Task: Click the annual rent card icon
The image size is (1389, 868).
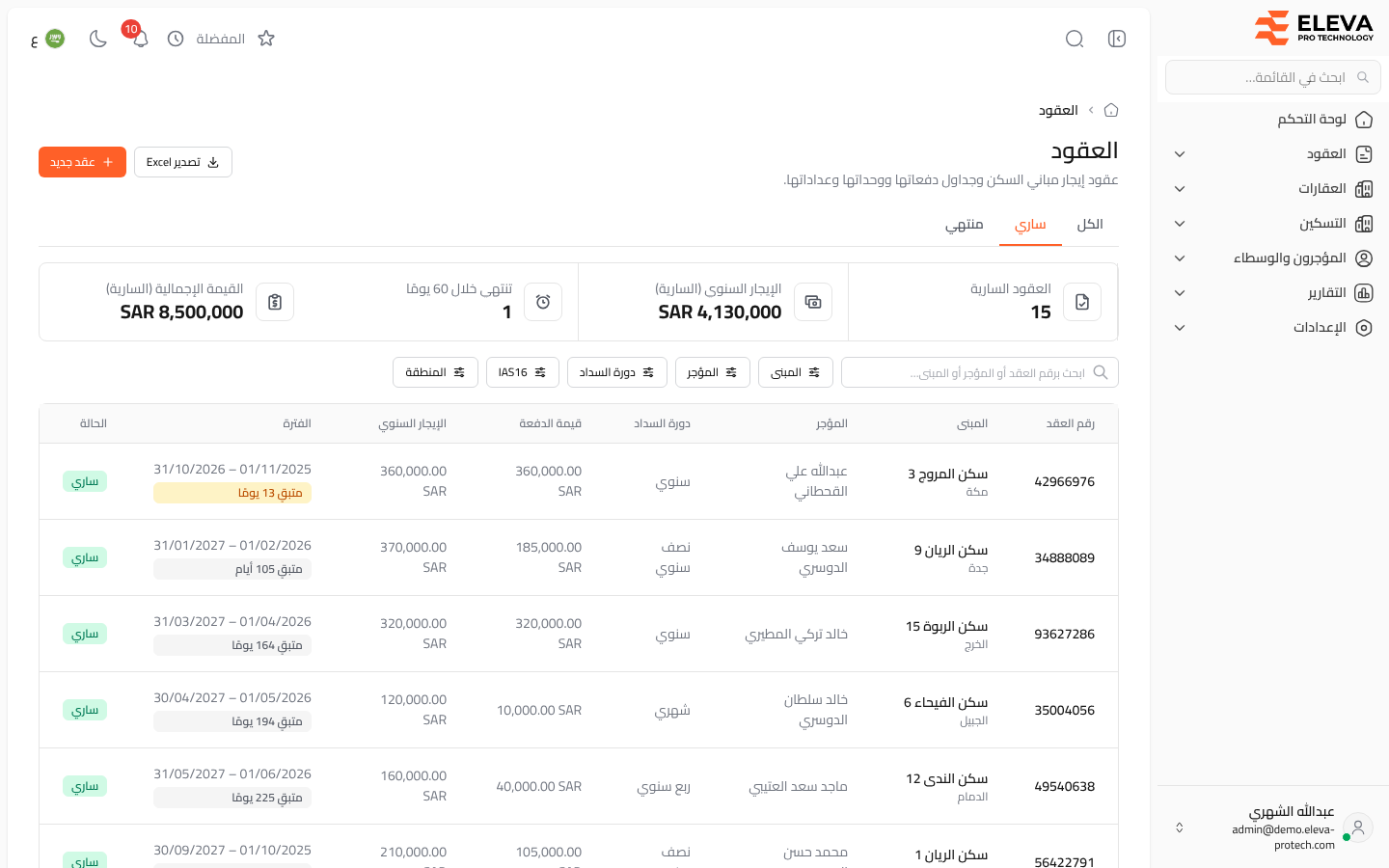Action: coord(813,302)
